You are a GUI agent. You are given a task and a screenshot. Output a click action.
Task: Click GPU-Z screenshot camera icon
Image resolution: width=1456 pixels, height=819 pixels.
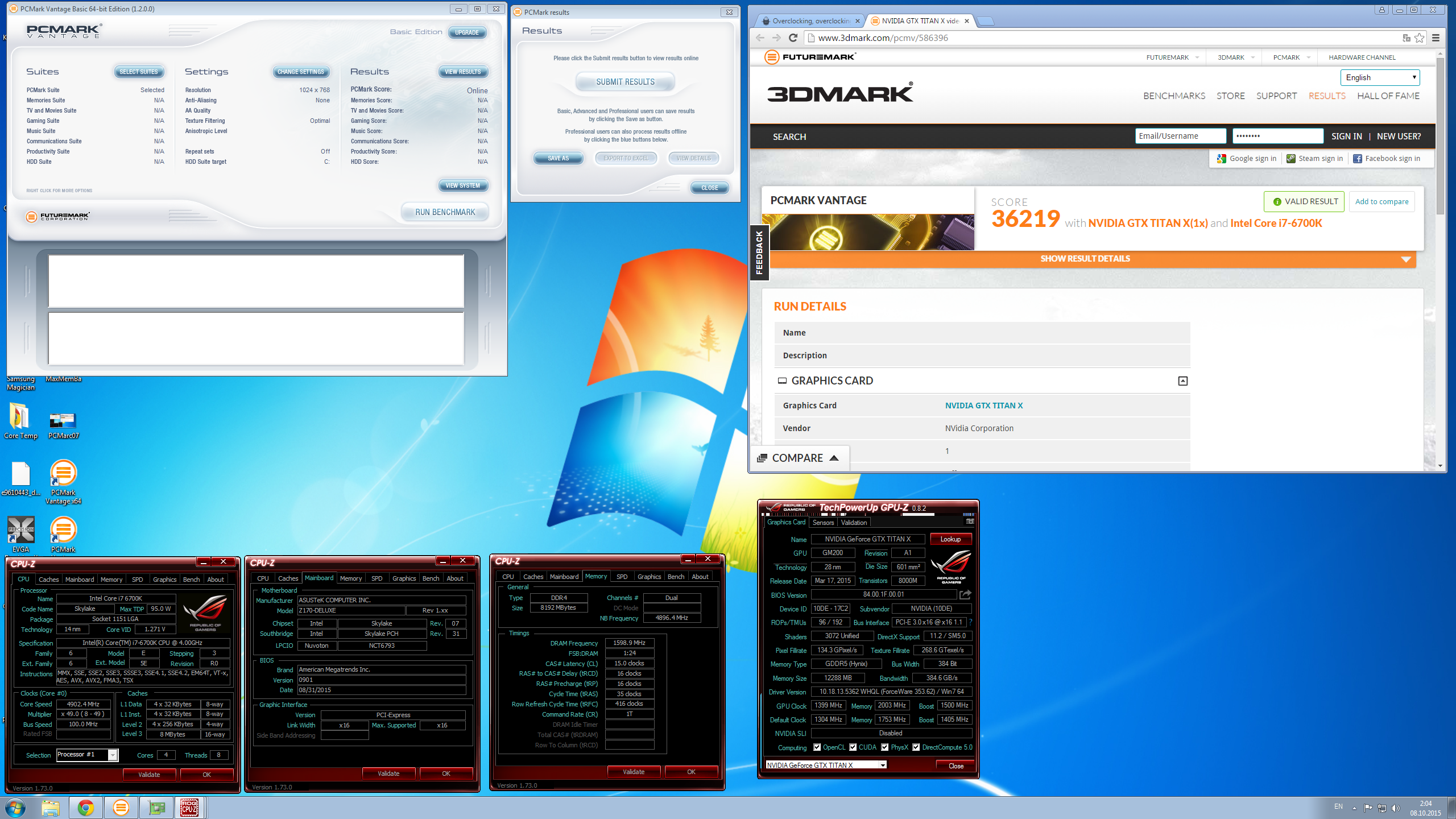[970, 522]
